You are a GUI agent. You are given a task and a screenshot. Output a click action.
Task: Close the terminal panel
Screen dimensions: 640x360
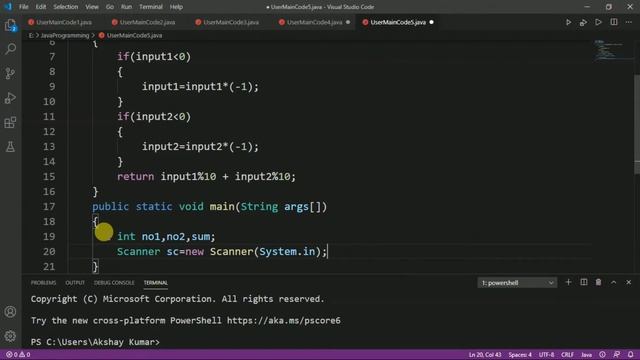tap(629, 282)
